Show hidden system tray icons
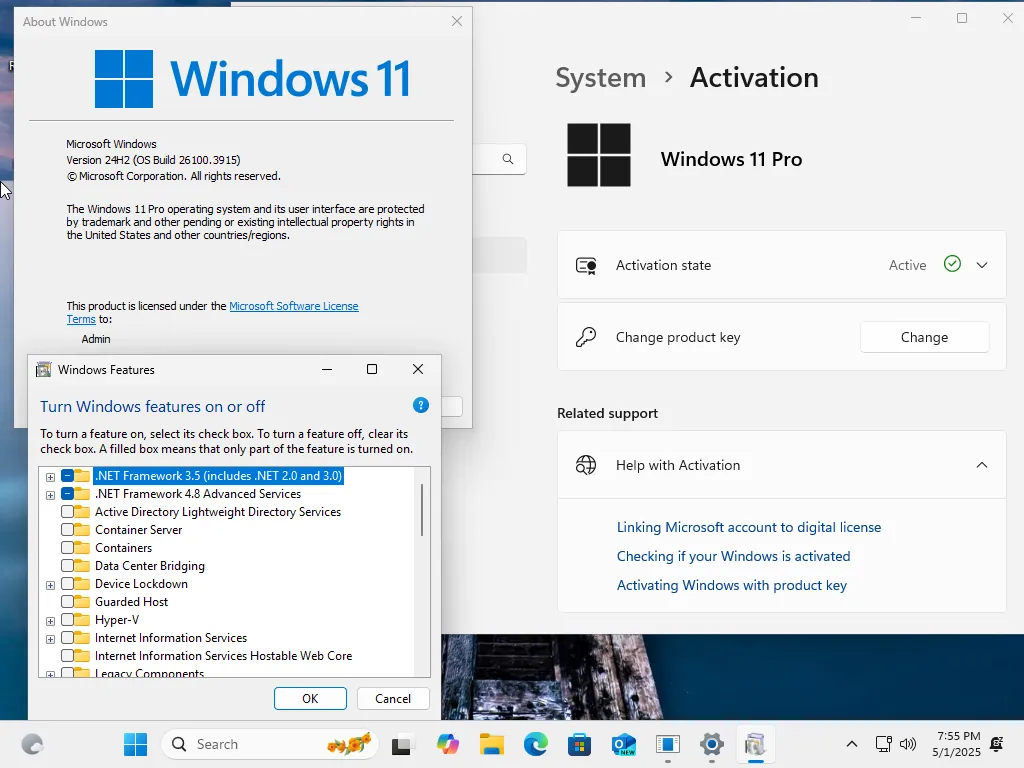This screenshot has height=768, width=1024. [852, 744]
